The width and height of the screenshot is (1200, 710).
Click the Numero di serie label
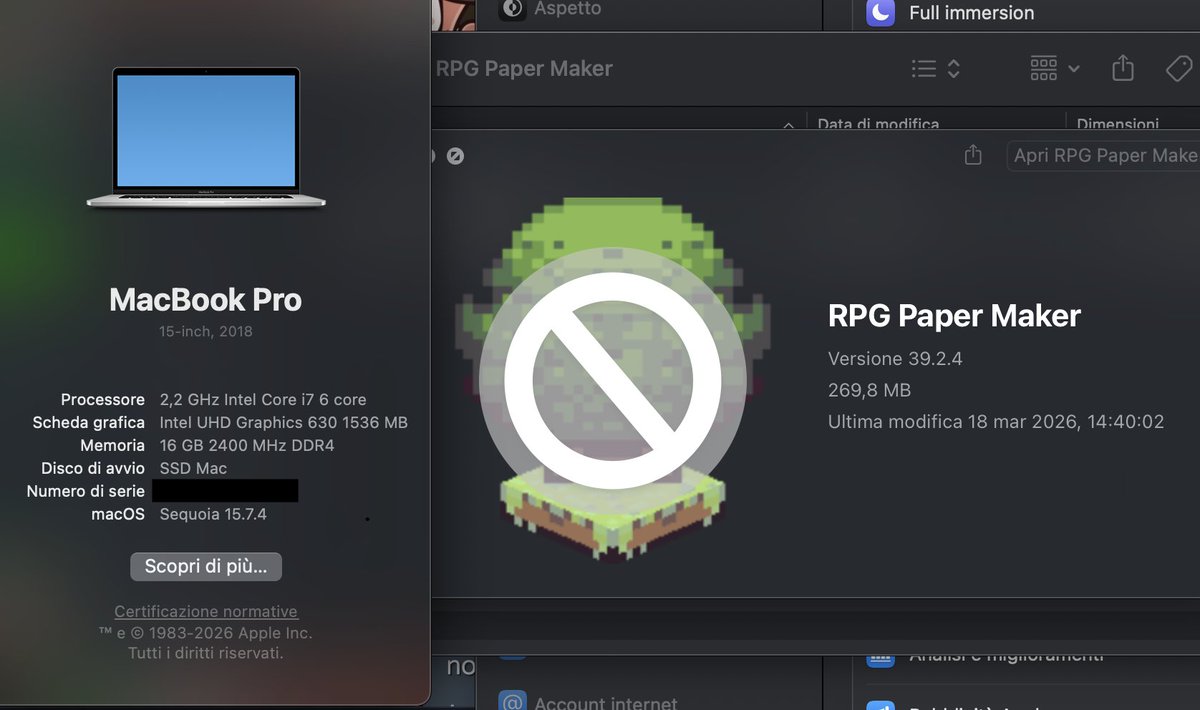click(86, 491)
